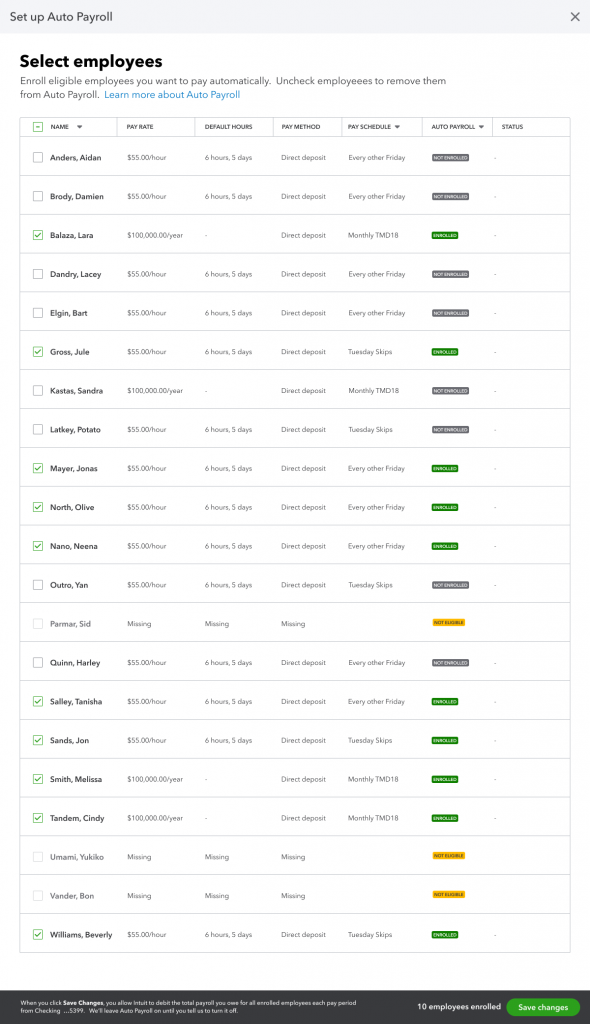This screenshot has height=1024, width=590.
Task: Toggle the select-all checkbox in header
Action: (x=38, y=127)
